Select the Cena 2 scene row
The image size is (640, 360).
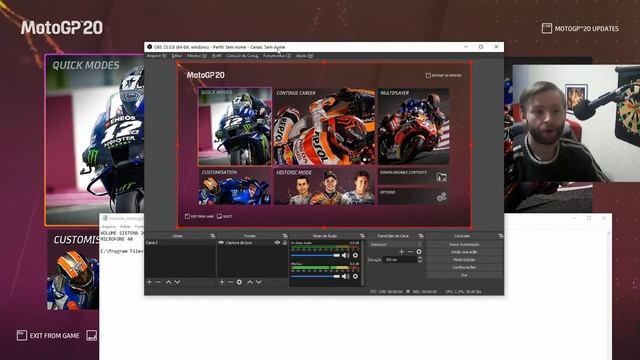pyautogui.click(x=180, y=242)
